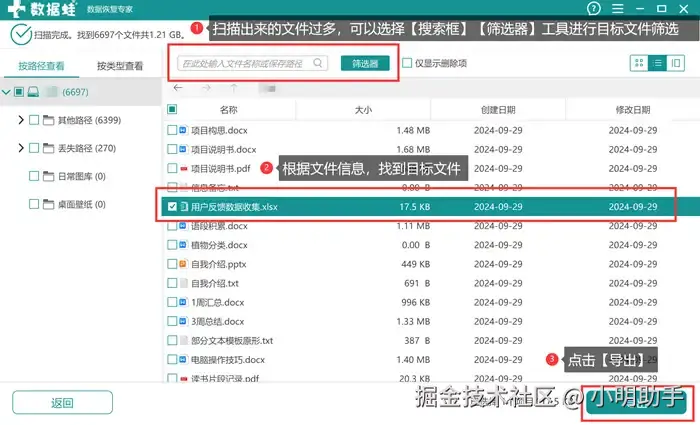Check the 丢失路径 folder checkbox

coord(34,148)
